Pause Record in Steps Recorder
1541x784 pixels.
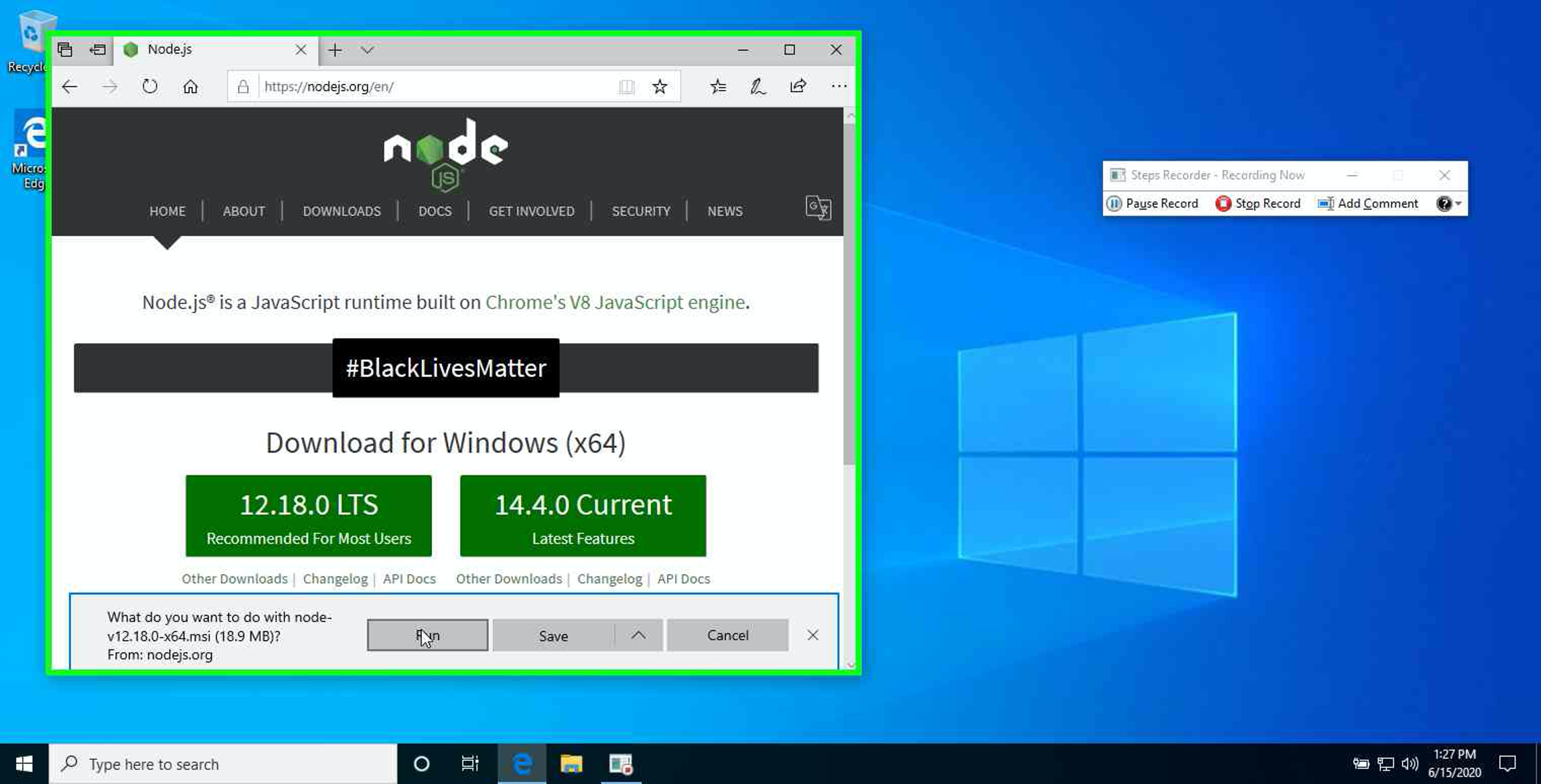point(1152,203)
